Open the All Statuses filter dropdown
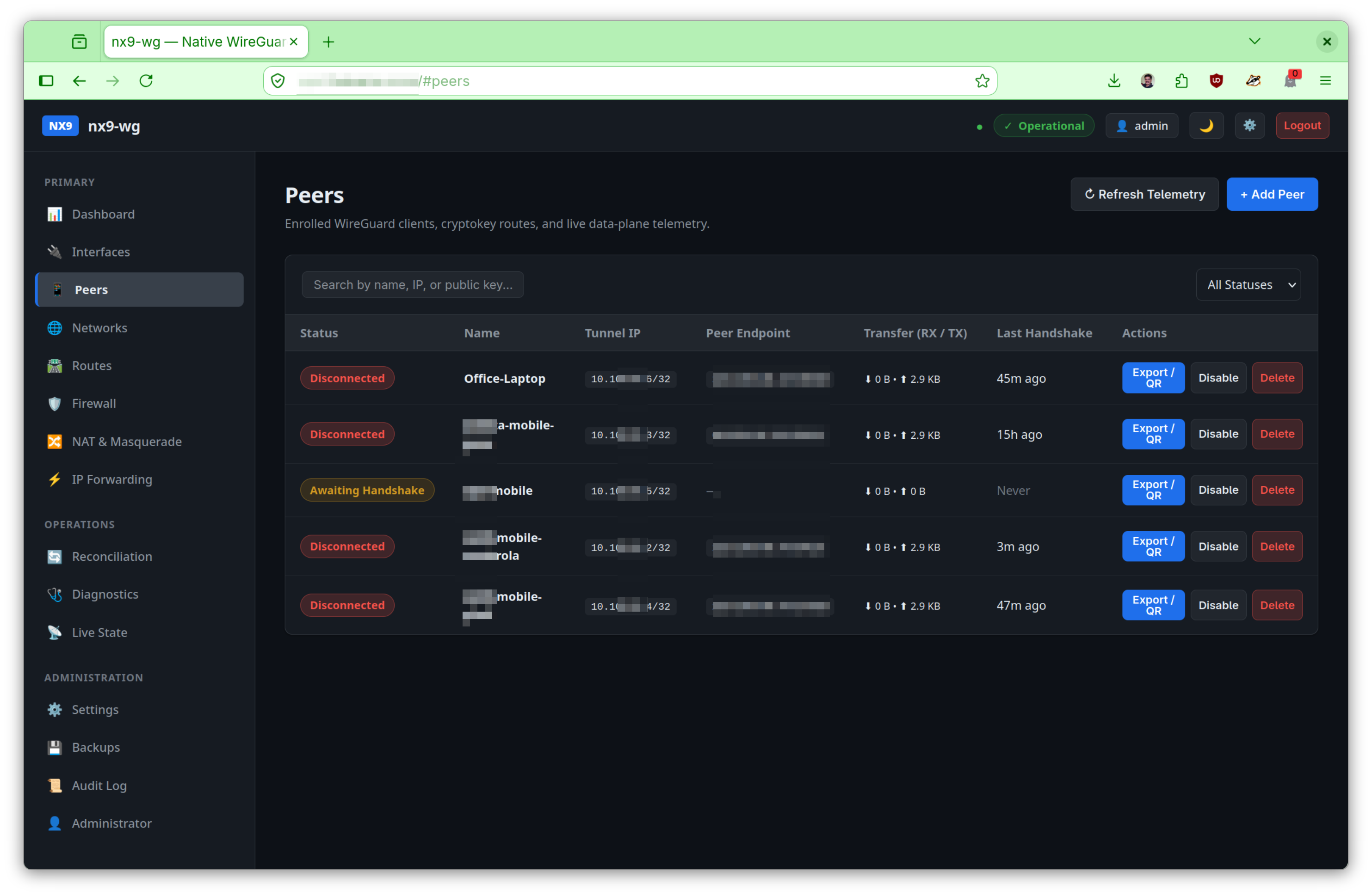The width and height of the screenshot is (1372, 896). pyautogui.click(x=1248, y=285)
